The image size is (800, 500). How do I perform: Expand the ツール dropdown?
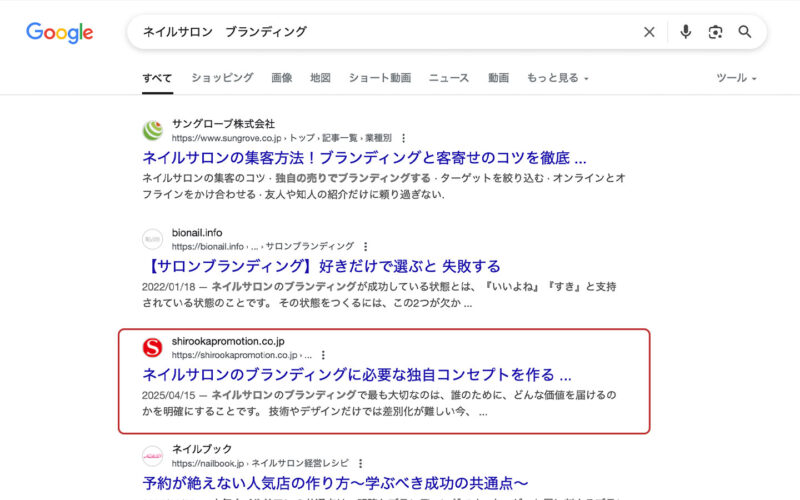(736, 78)
